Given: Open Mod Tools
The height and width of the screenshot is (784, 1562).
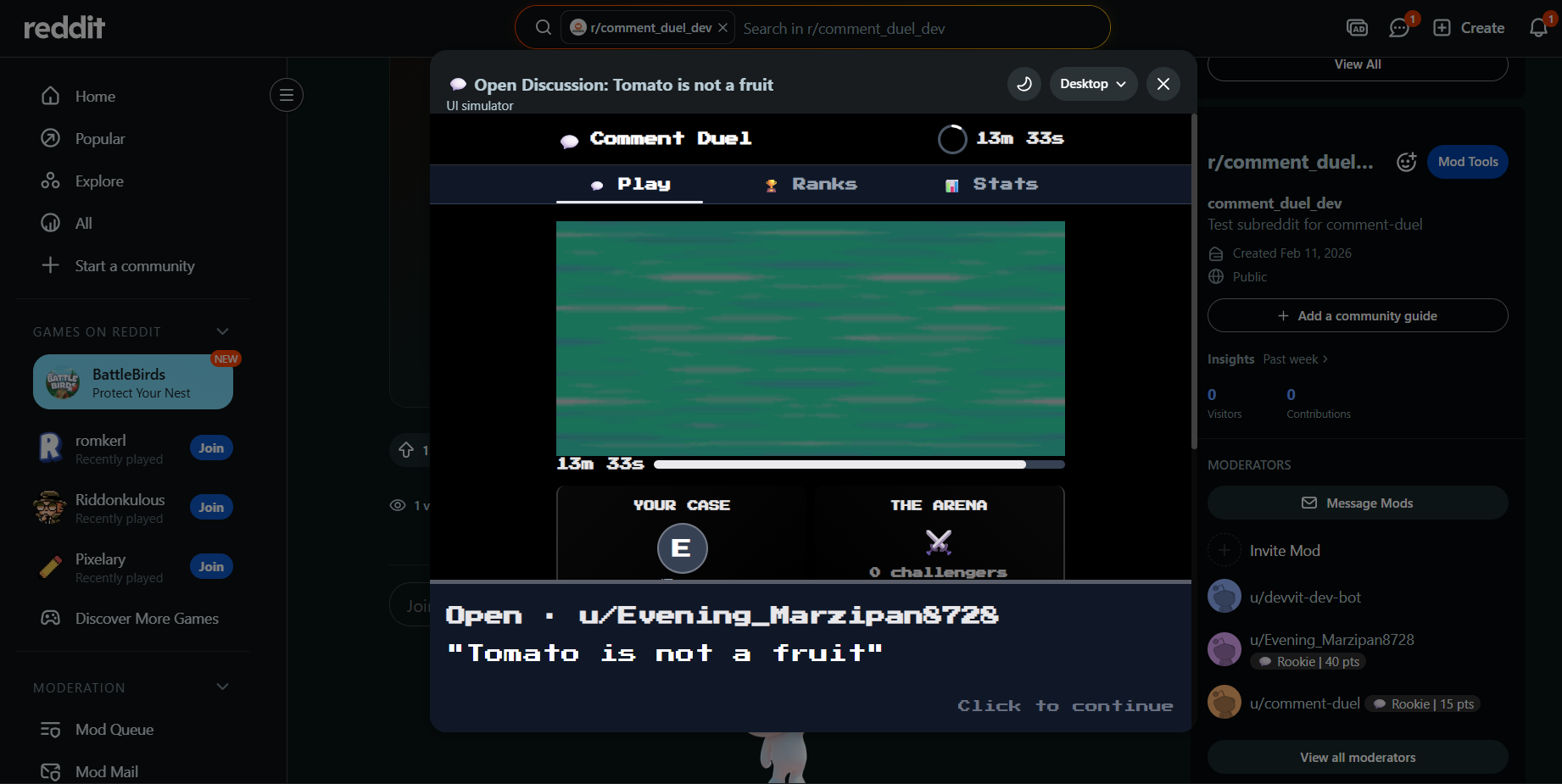Looking at the screenshot, I should pyautogui.click(x=1468, y=162).
